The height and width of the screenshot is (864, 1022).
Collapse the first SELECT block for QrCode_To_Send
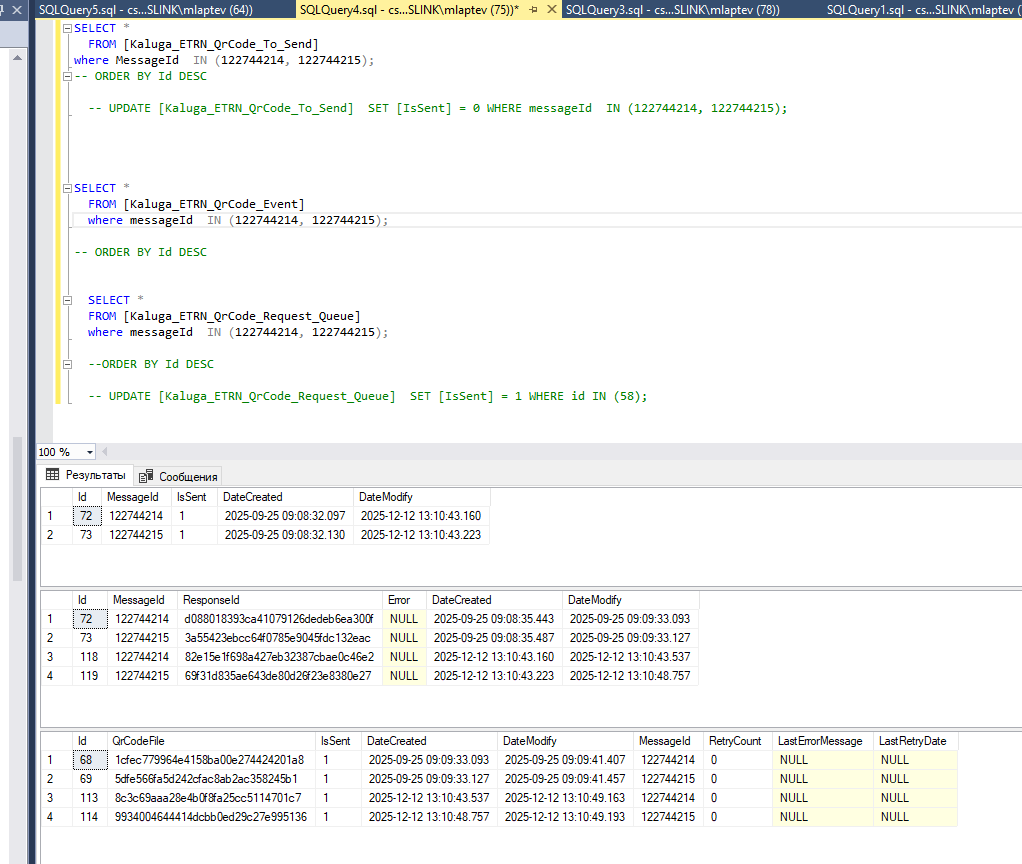pos(68,28)
